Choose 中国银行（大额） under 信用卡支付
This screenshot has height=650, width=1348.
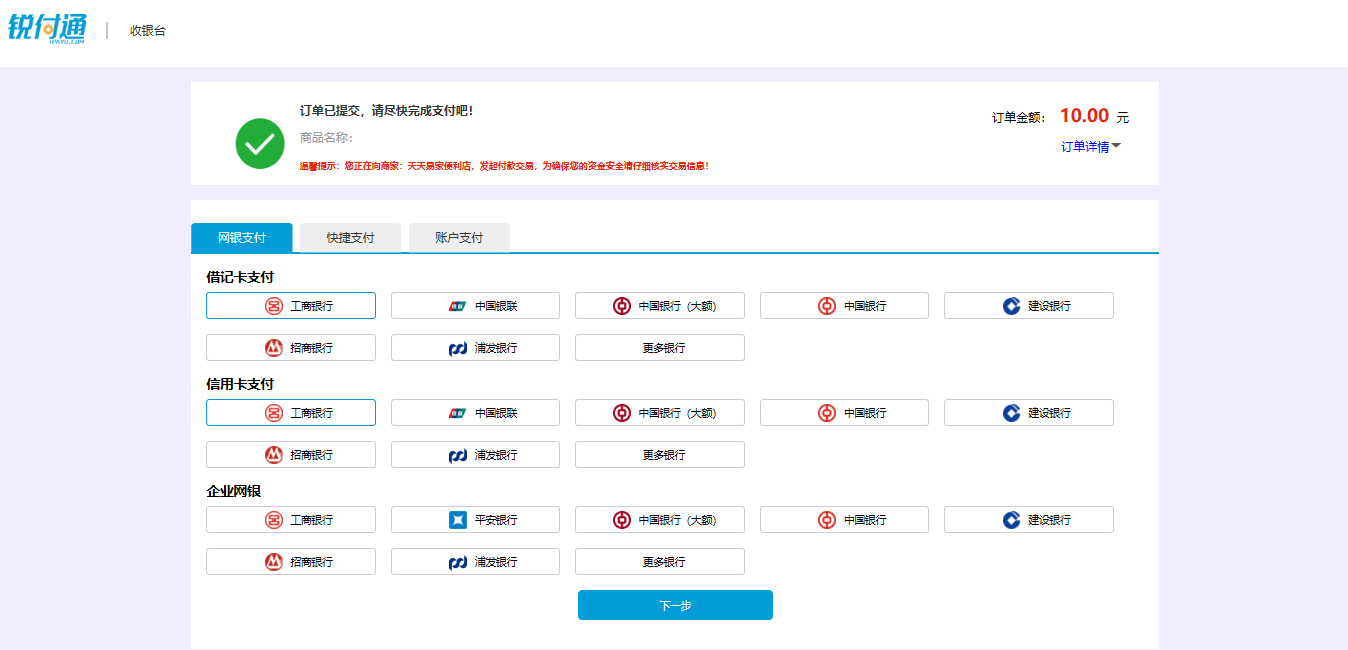660,413
